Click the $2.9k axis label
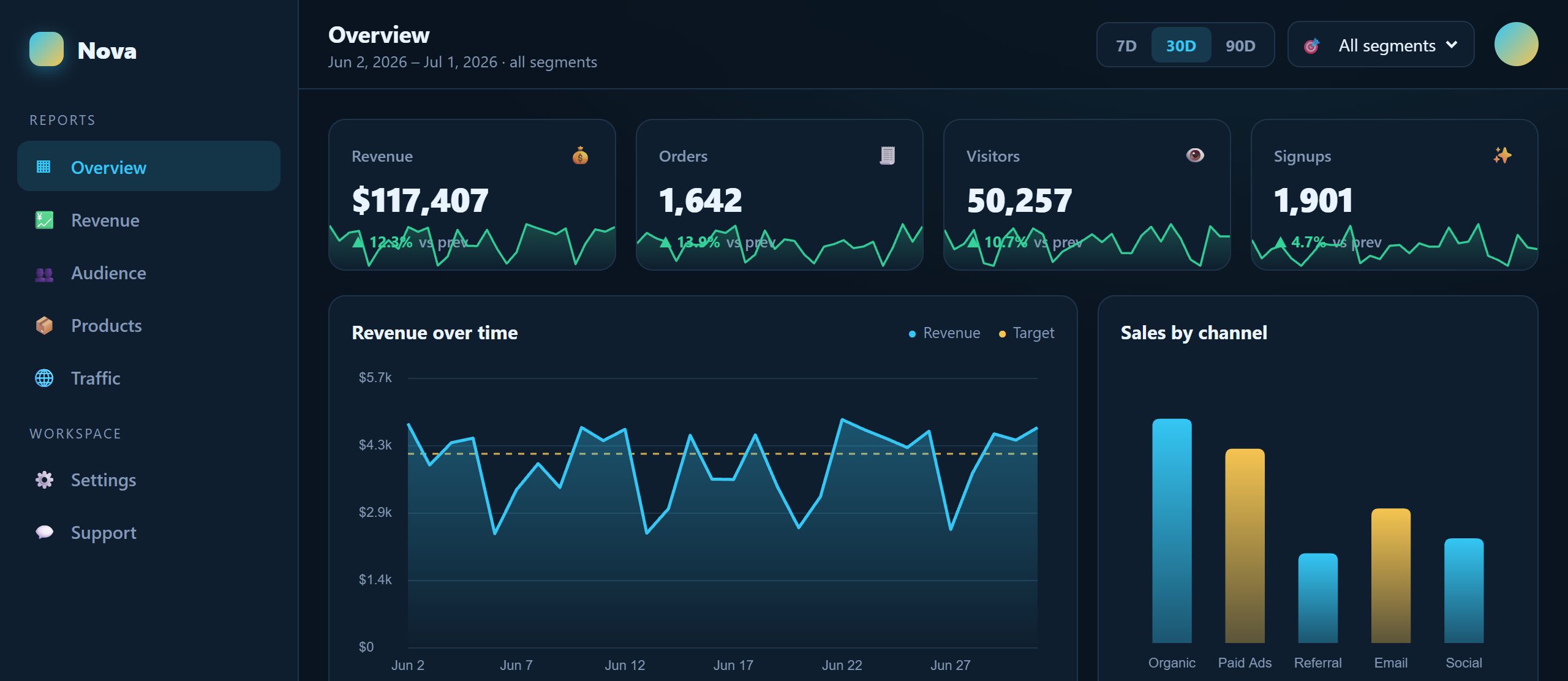This screenshot has height=681, width=1568. (x=375, y=512)
